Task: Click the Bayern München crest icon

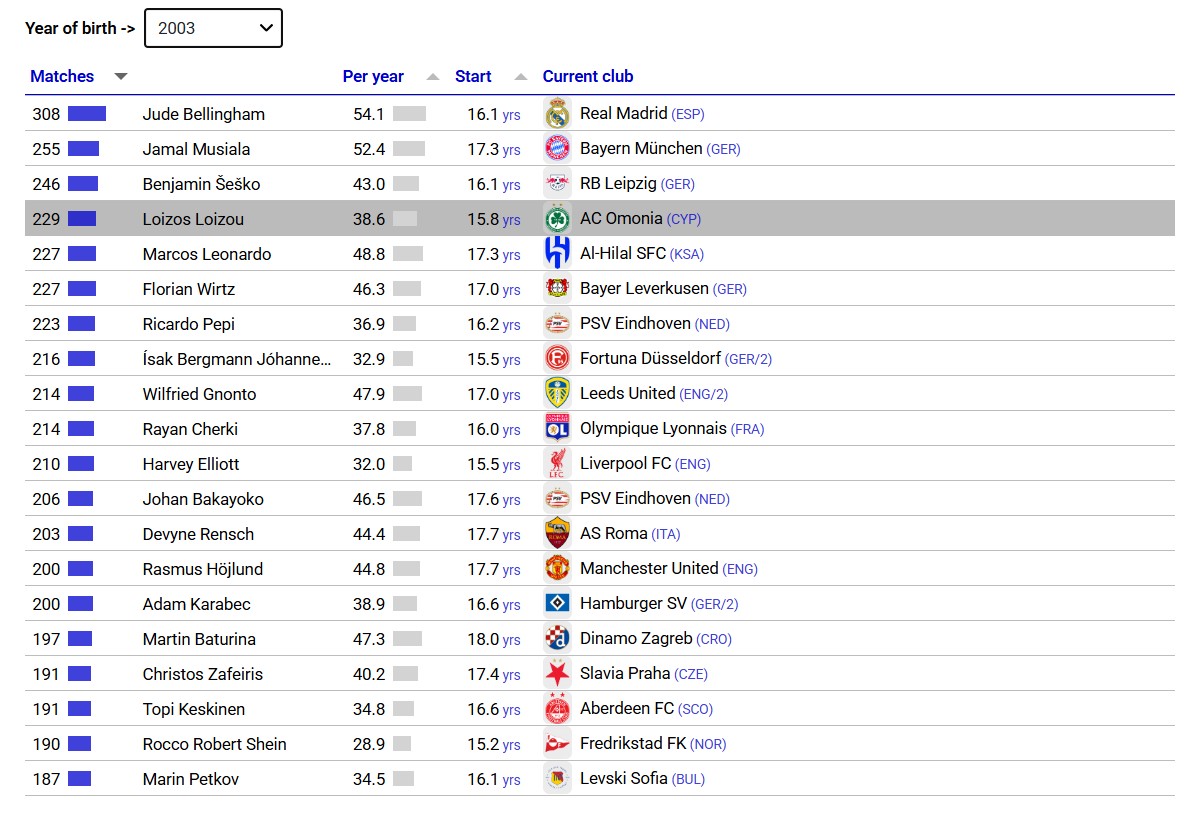Action: tap(558, 148)
